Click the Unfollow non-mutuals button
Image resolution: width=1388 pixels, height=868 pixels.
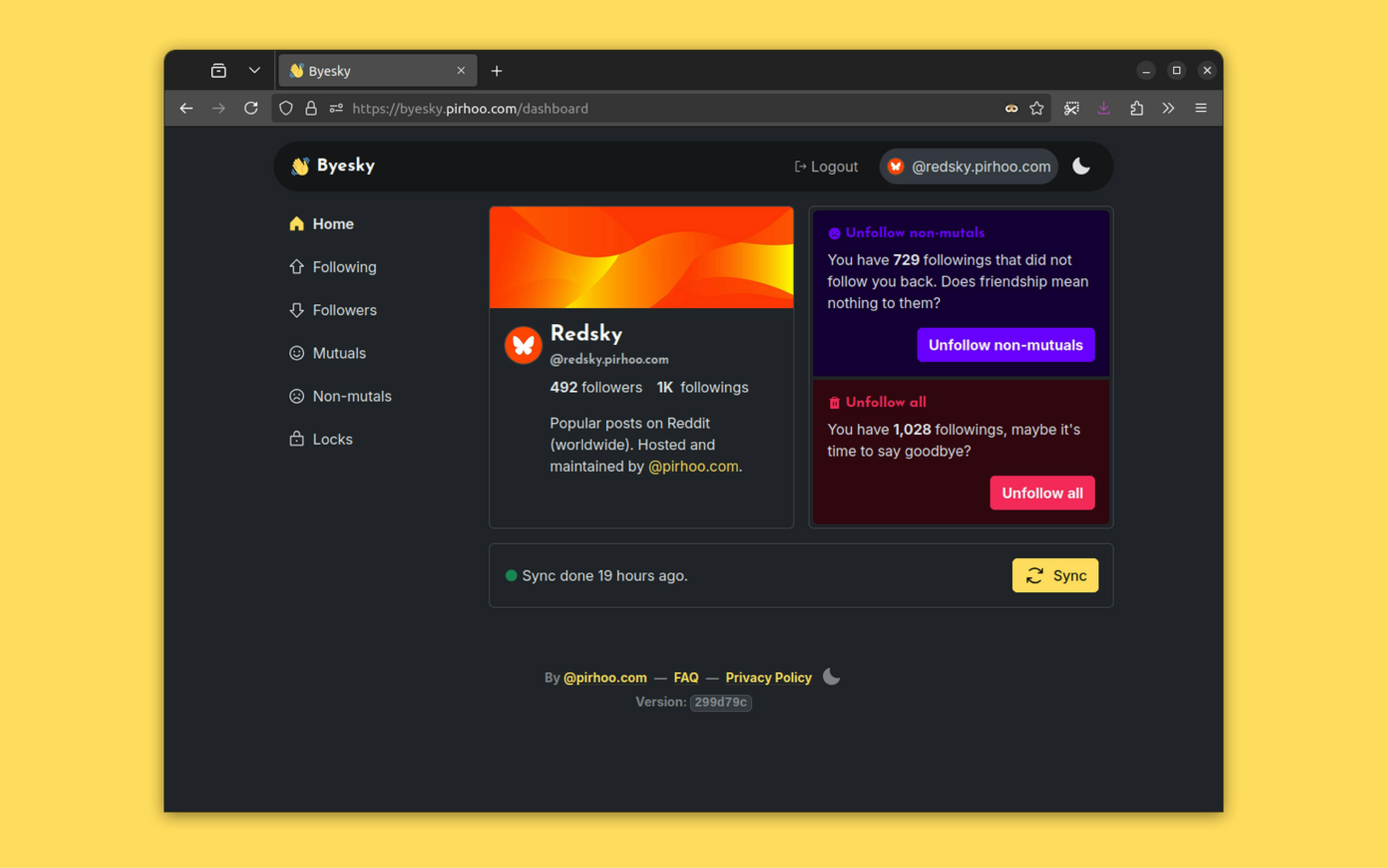tap(1006, 345)
